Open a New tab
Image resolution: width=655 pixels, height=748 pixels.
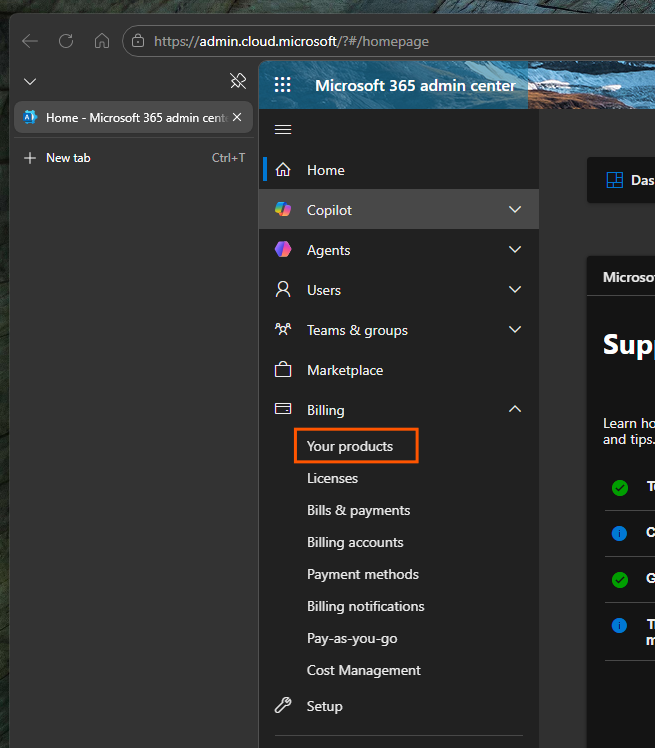134,158
